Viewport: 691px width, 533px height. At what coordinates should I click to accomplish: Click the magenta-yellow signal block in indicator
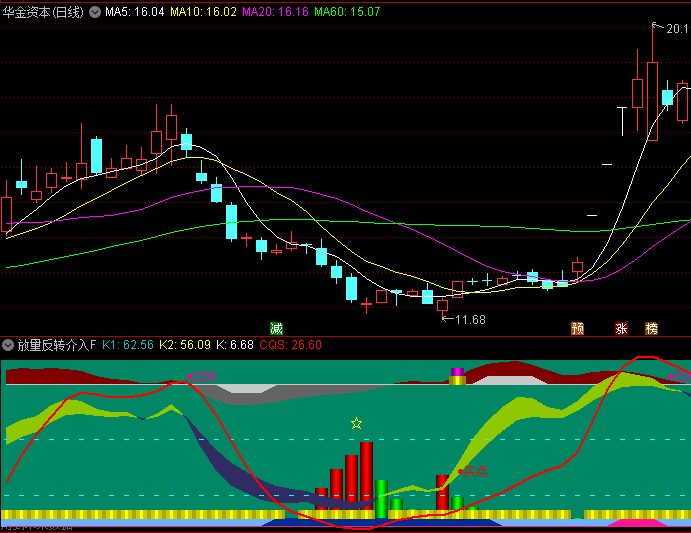(457, 376)
